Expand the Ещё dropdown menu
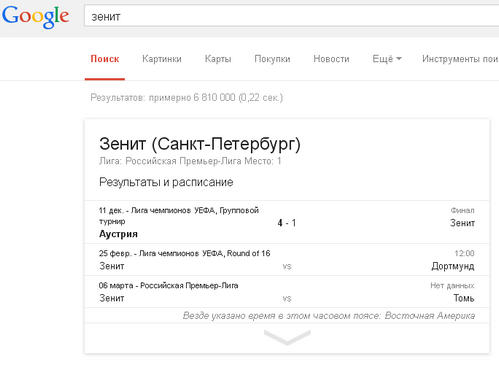499x365 pixels. pos(387,59)
